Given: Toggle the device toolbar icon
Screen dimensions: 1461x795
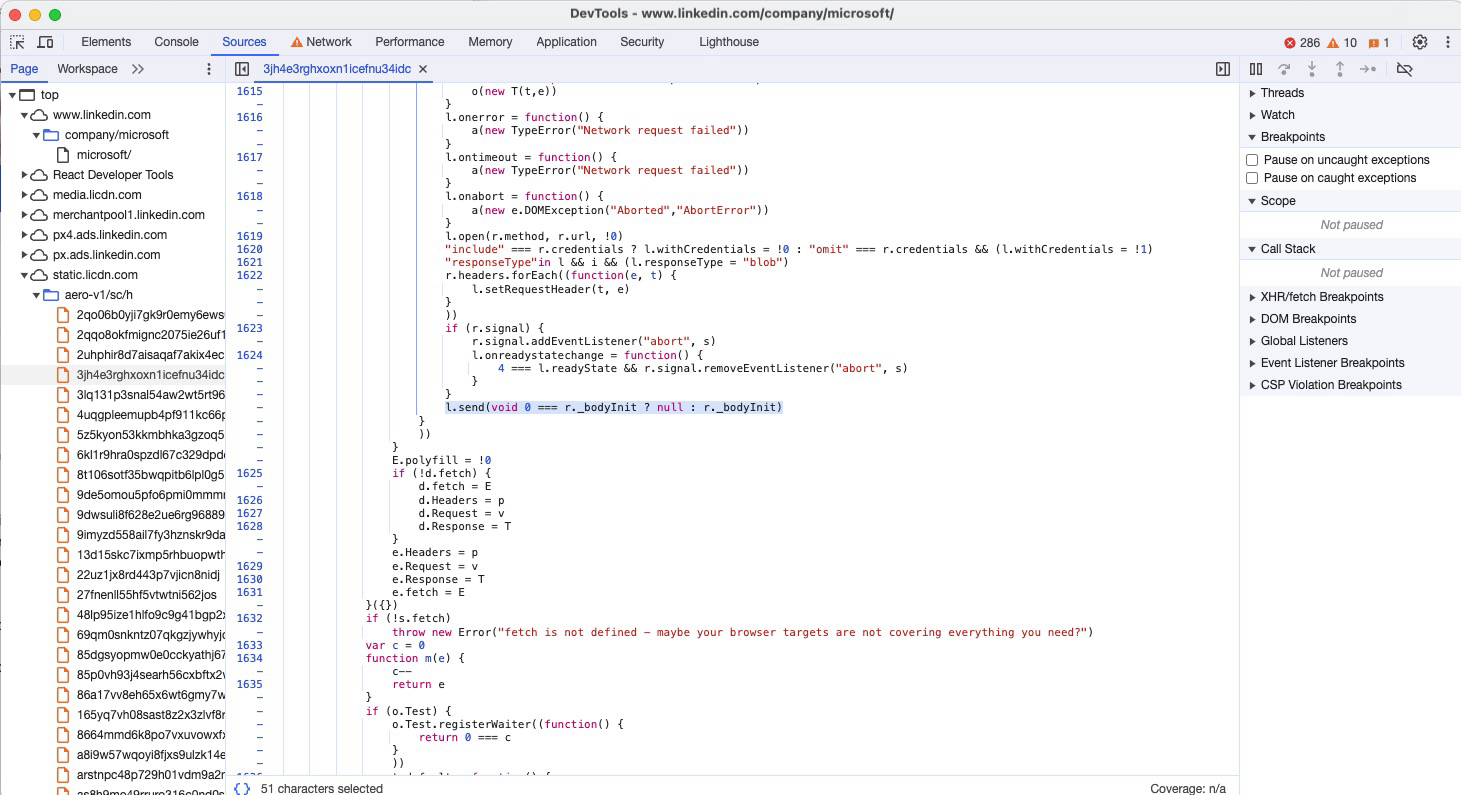Looking at the screenshot, I should pyautogui.click(x=45, y=42).
